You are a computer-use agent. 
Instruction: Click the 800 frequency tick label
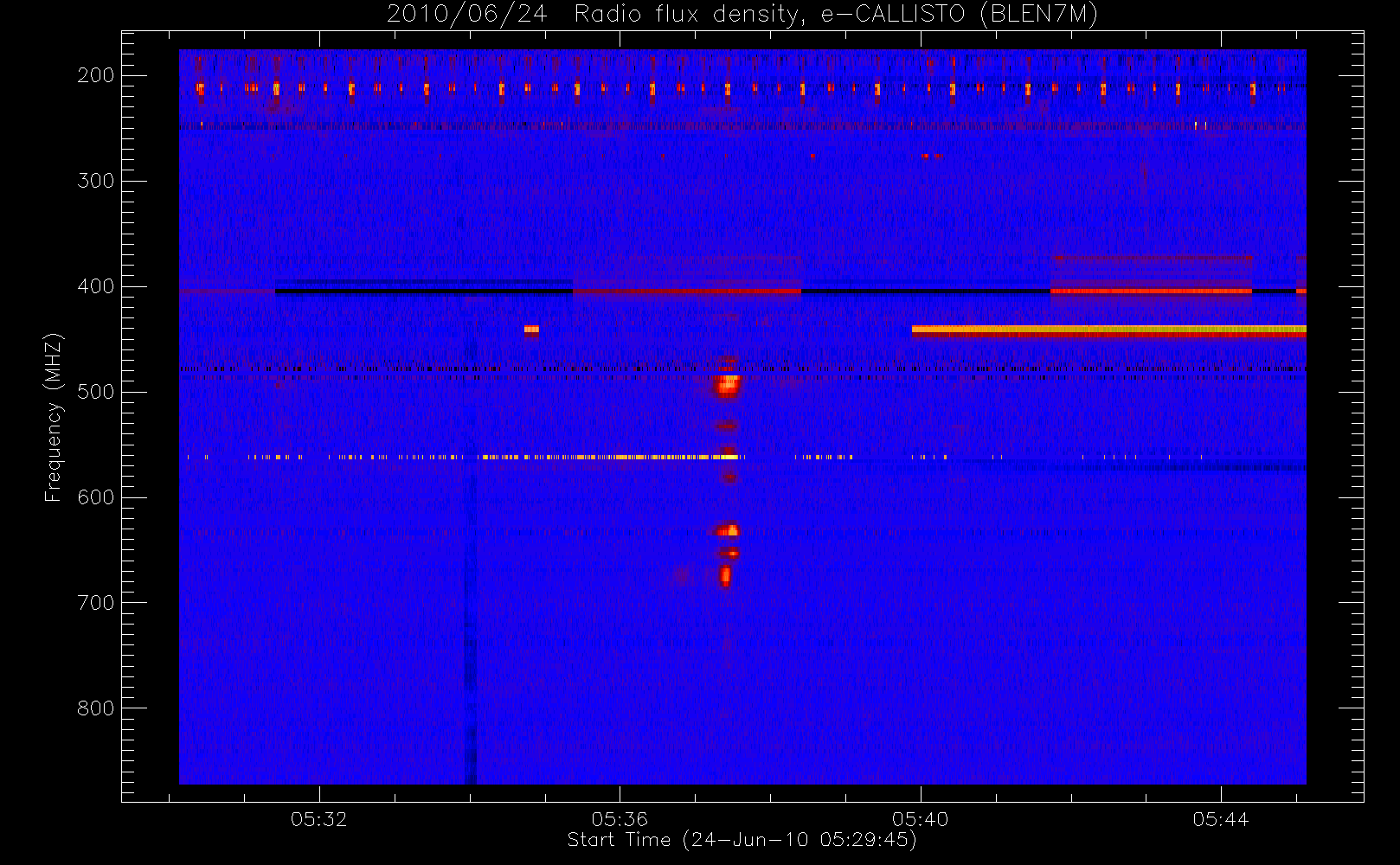point(96,708)
